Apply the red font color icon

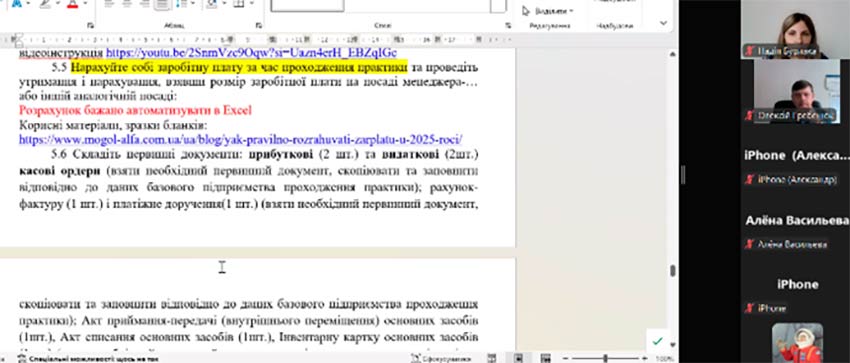pyautogui.click(x=73, y=4)
